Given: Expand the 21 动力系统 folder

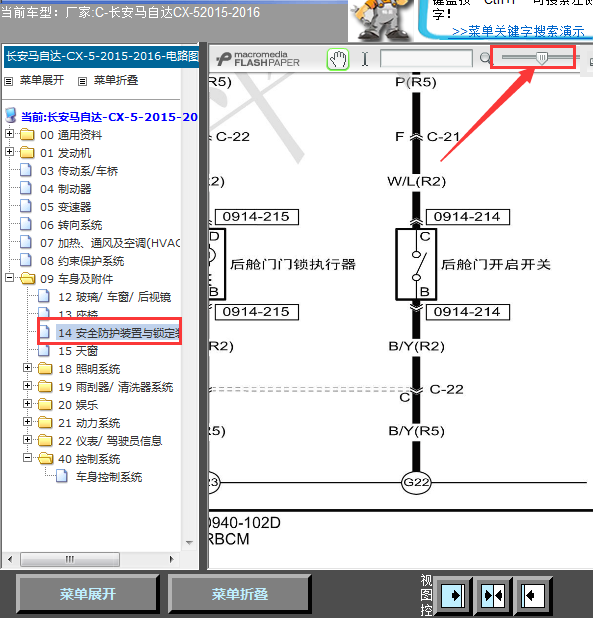Looking at the screenshot, I should [x=27, y=422].
